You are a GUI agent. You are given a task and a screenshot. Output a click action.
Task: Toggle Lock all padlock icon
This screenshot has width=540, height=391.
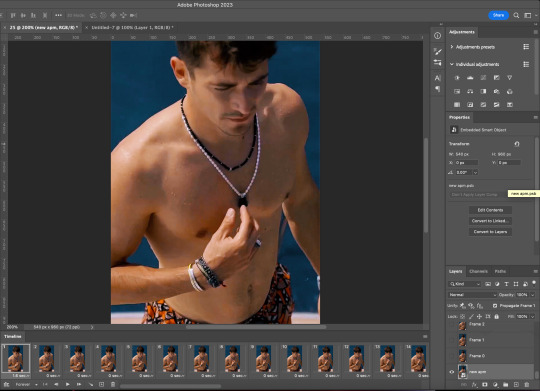point(496,316)
